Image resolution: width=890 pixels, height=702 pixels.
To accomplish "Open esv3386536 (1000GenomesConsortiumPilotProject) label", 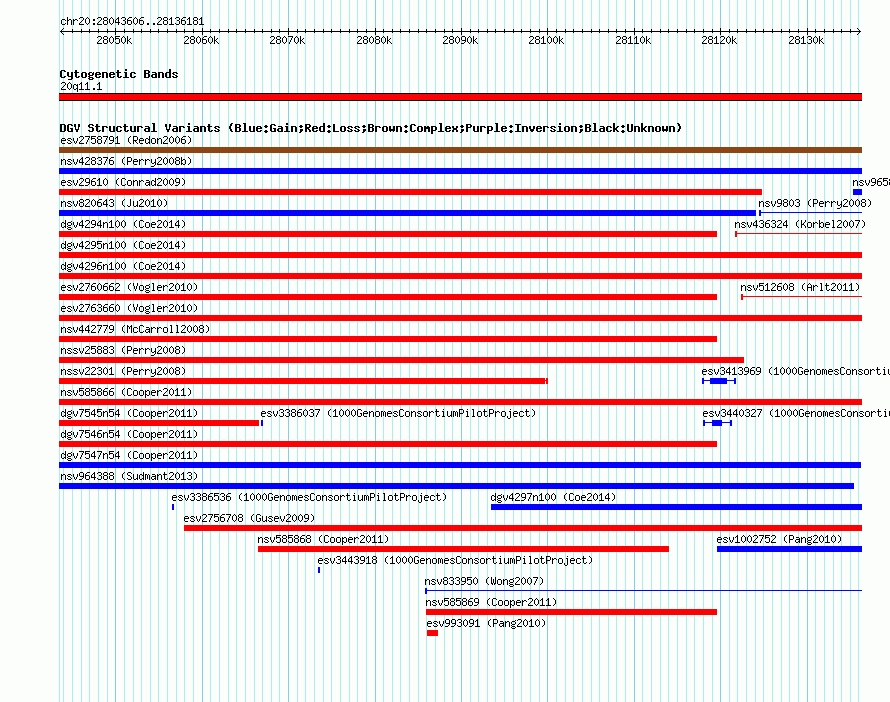I will pyautogui.click(x=309, y=497).
